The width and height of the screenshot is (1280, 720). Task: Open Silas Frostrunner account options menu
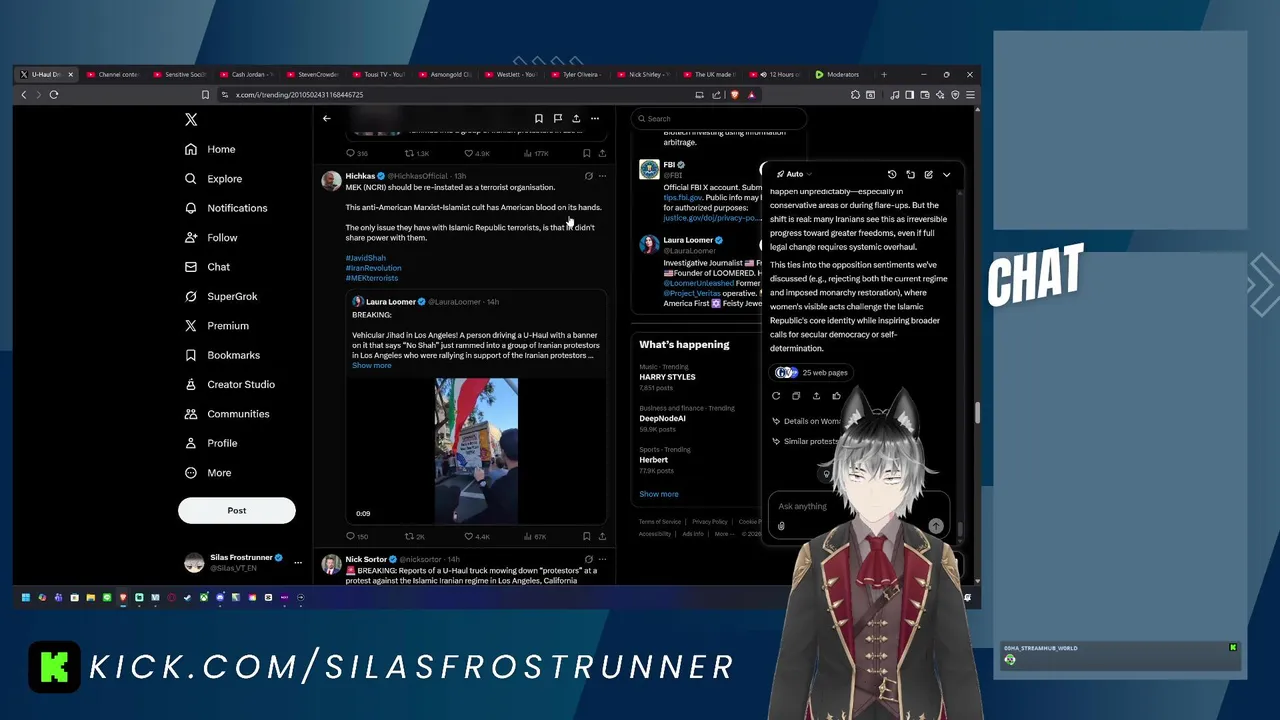click(x=297, y=563)
